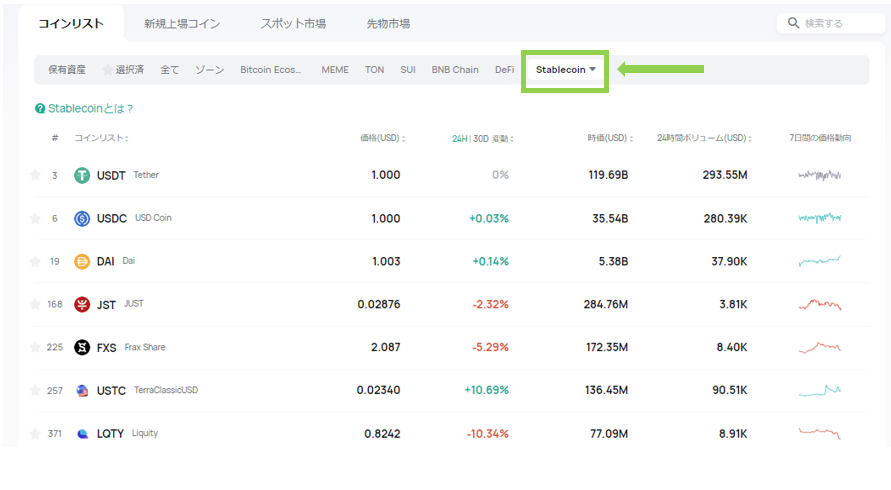Switch to the 先物市場 tab
The image size is (891, 490).
388,23
